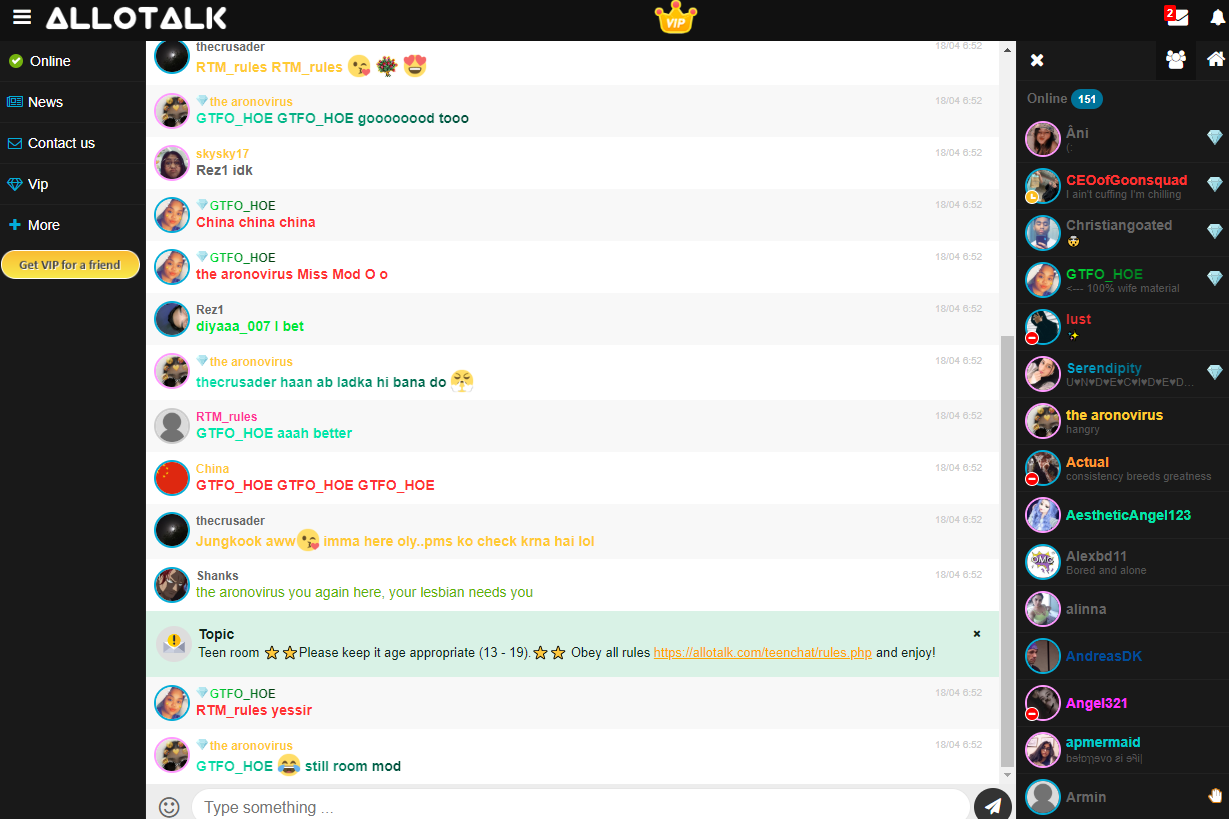Viewport: 1229px width, 819px height.
Task: Dismiss the Topic notice
Action: click(977, 634)
